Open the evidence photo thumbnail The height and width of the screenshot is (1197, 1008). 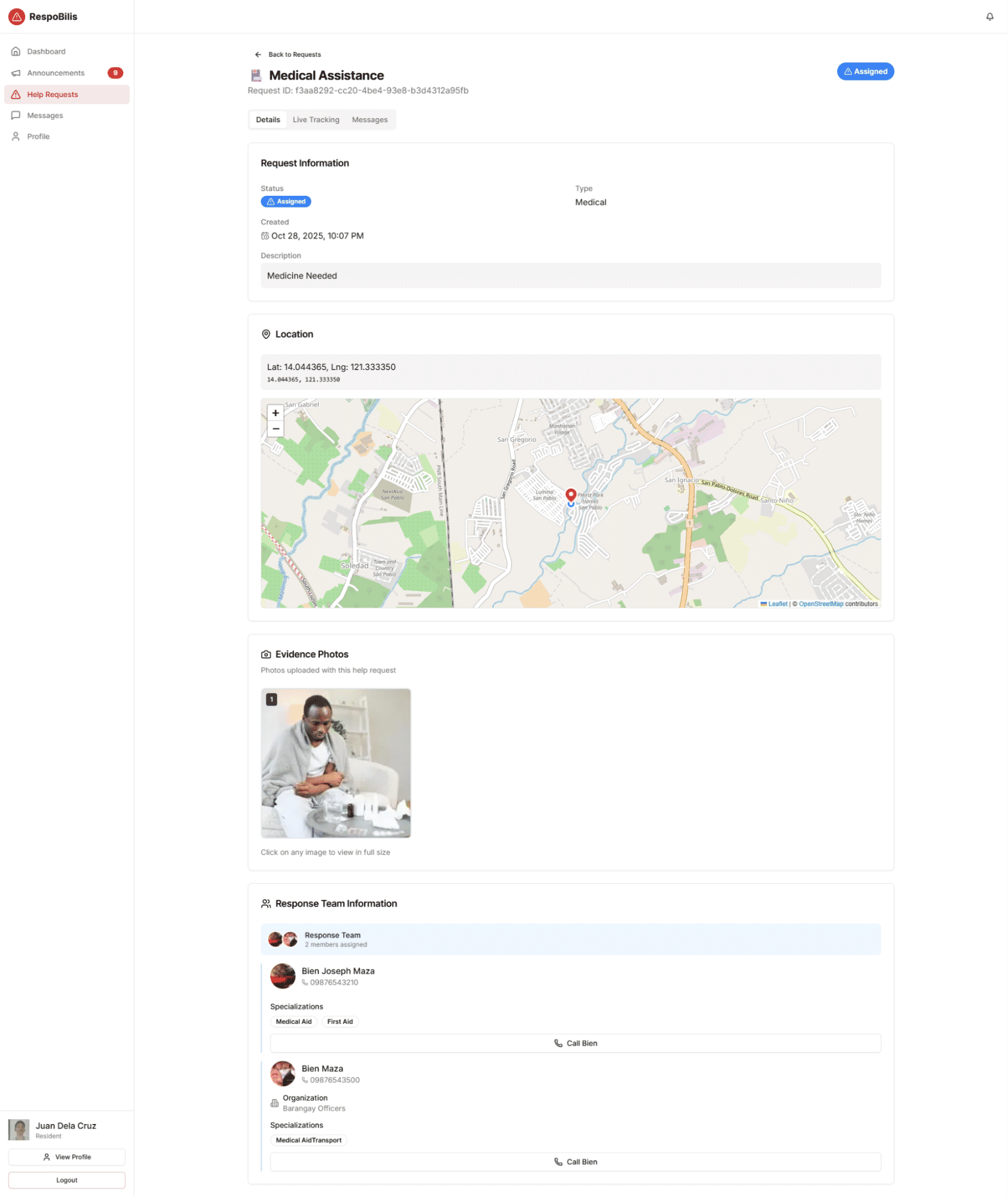point(336,763)
